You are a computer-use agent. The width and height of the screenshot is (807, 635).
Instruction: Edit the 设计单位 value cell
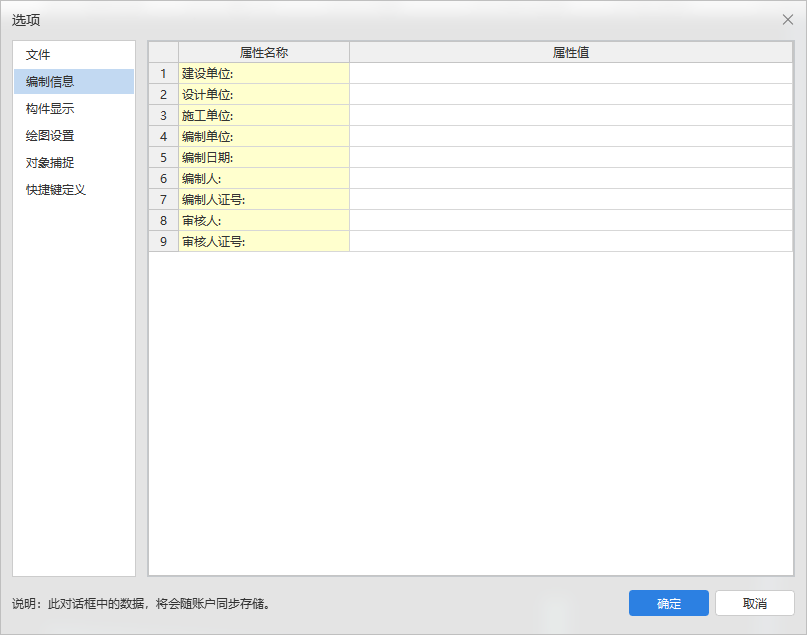click(x=570, y=94)
